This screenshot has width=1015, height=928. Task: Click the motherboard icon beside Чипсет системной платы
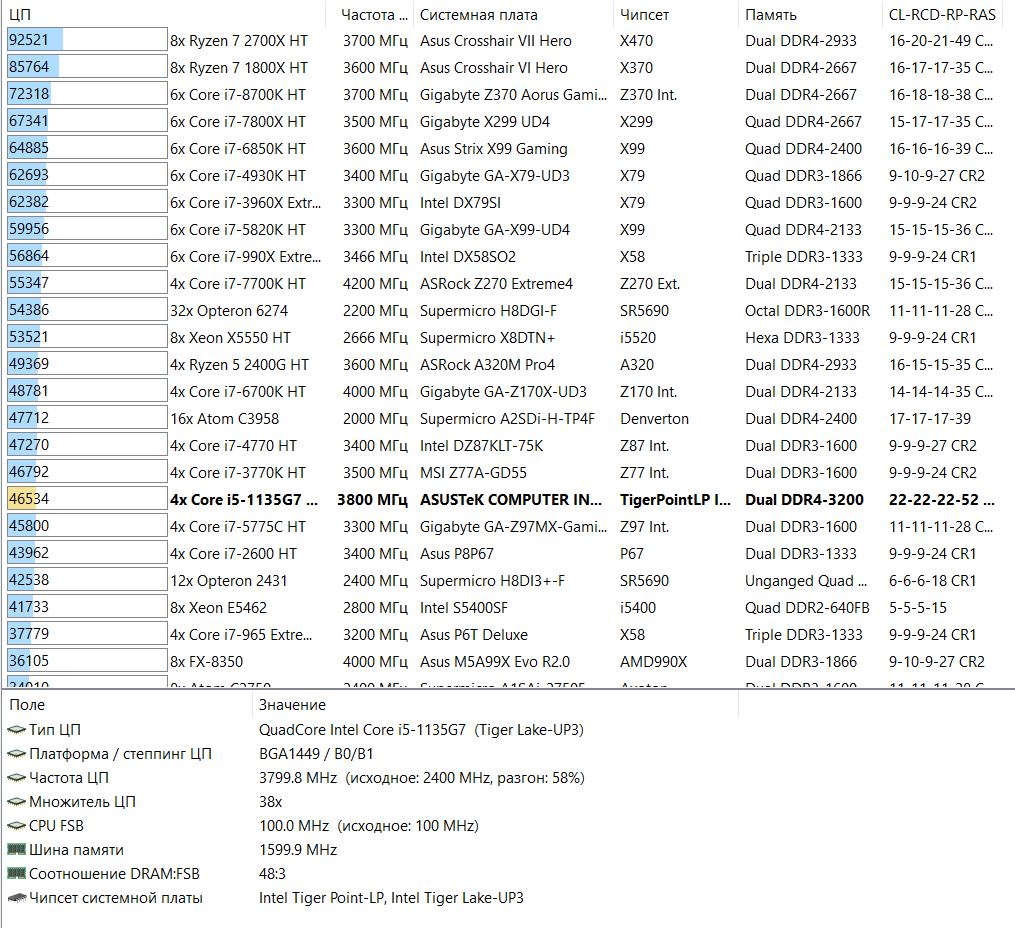[16, 898]
